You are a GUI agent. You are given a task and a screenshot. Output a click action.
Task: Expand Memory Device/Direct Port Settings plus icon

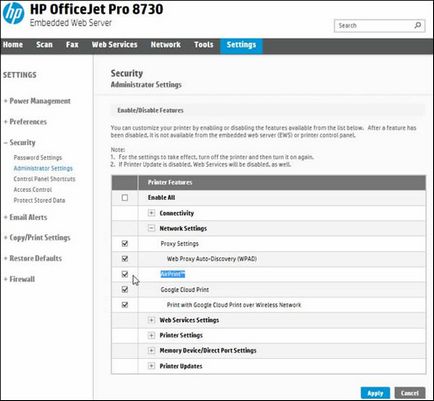click(x=151, y=351)
